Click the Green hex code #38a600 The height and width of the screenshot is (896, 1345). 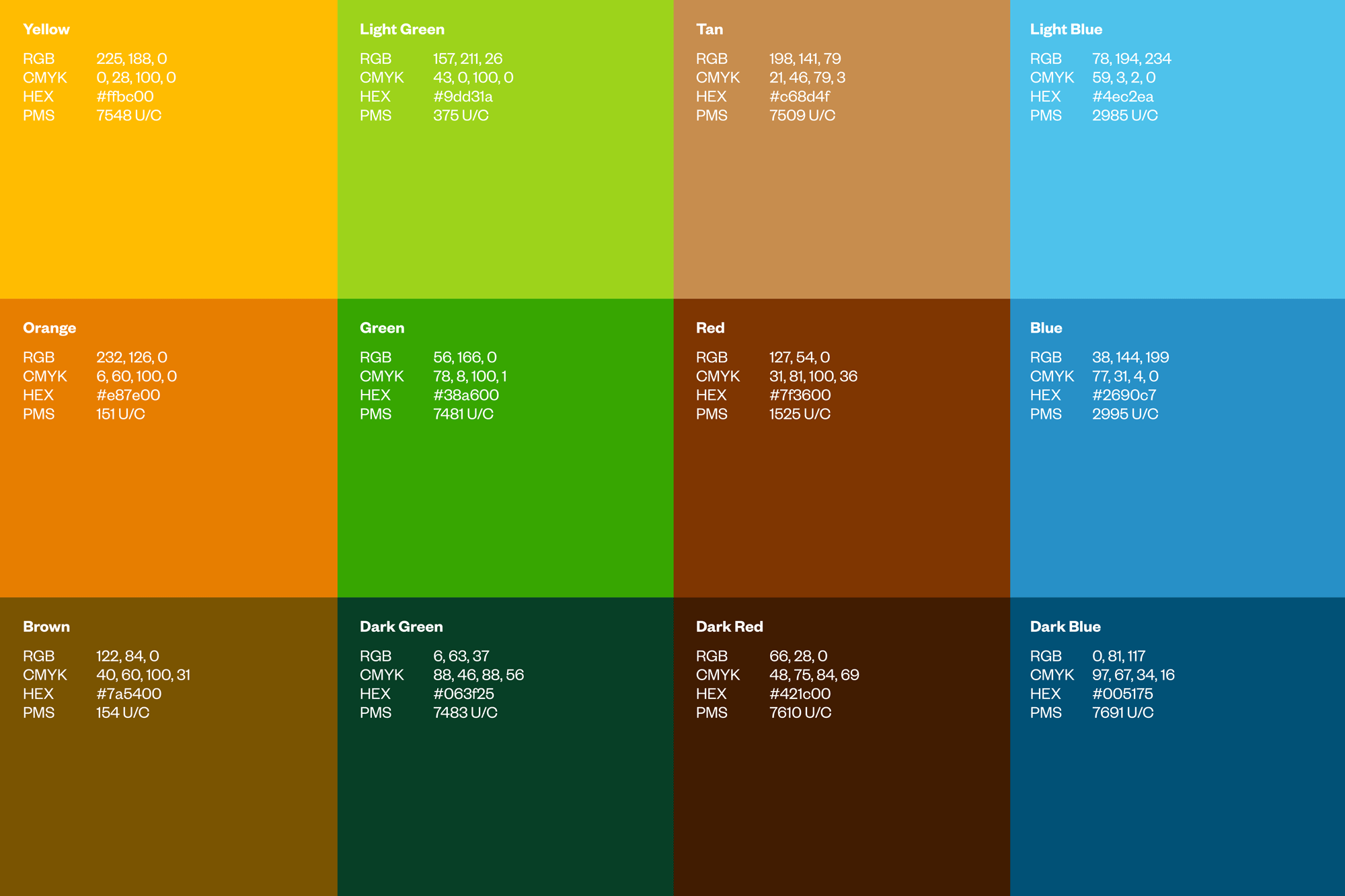point(465,395)
